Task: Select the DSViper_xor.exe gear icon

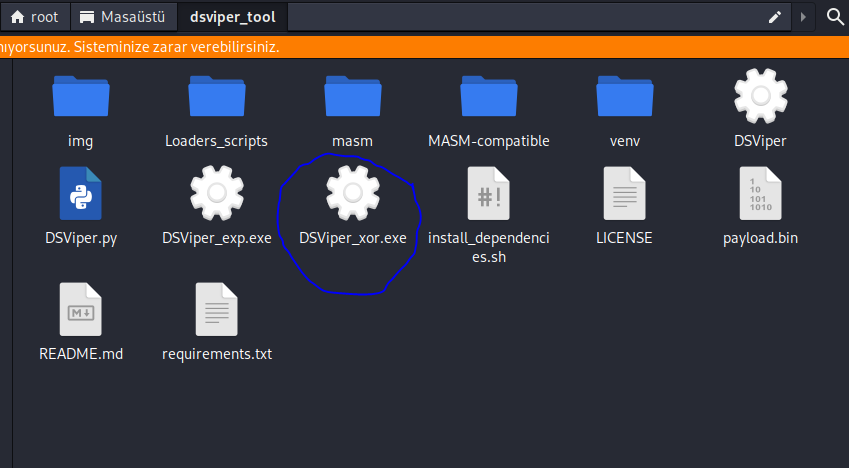Action: (x=352, y=193)
